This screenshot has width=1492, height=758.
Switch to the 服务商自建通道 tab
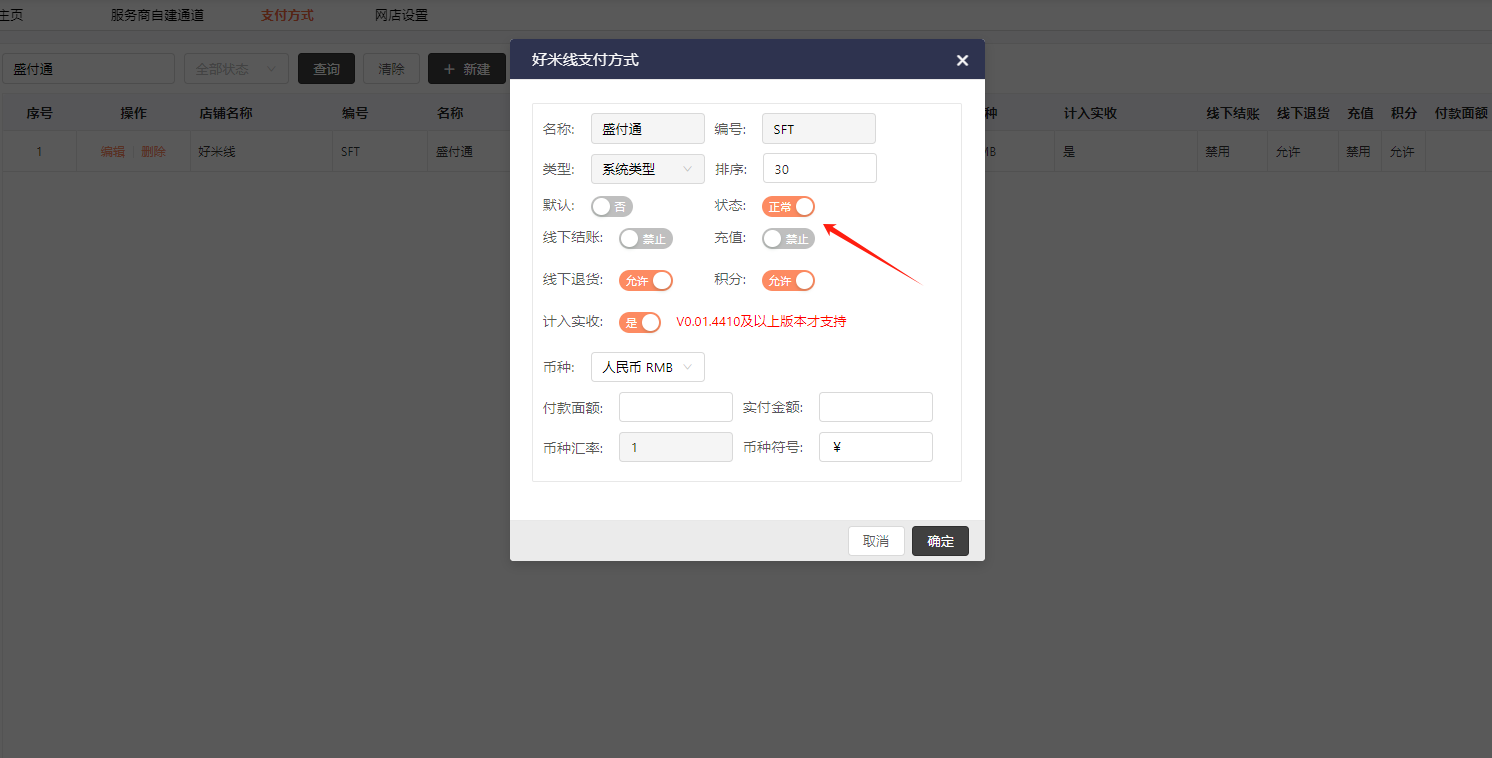[x=157, y=15]
